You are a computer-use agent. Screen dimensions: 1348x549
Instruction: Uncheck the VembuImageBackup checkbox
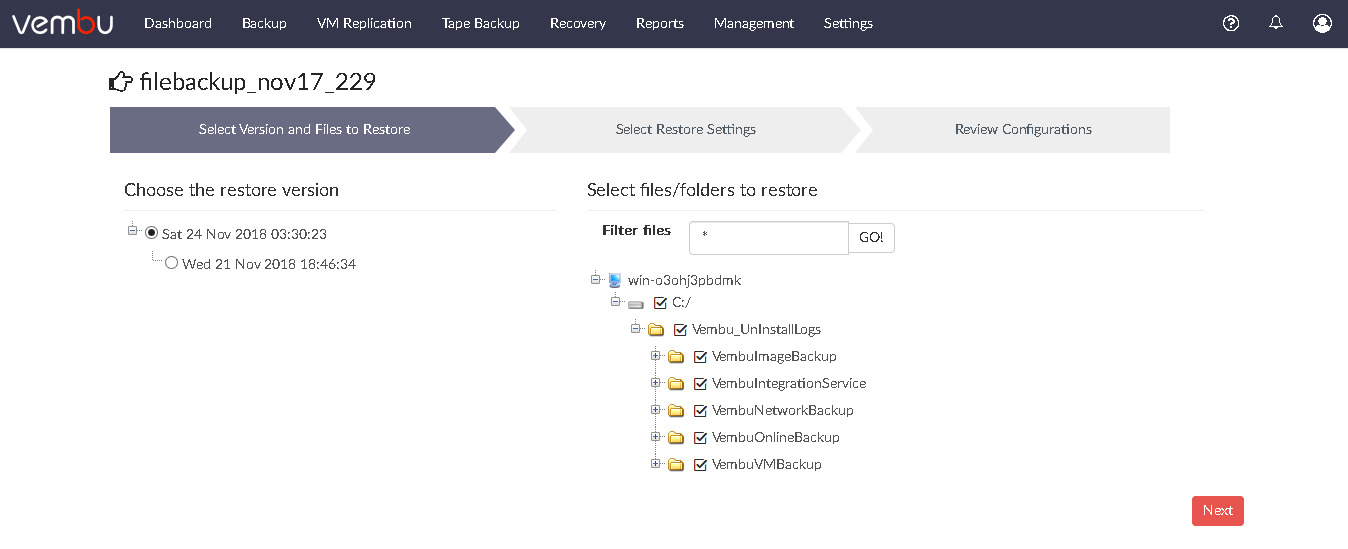[x=700, y=356]
